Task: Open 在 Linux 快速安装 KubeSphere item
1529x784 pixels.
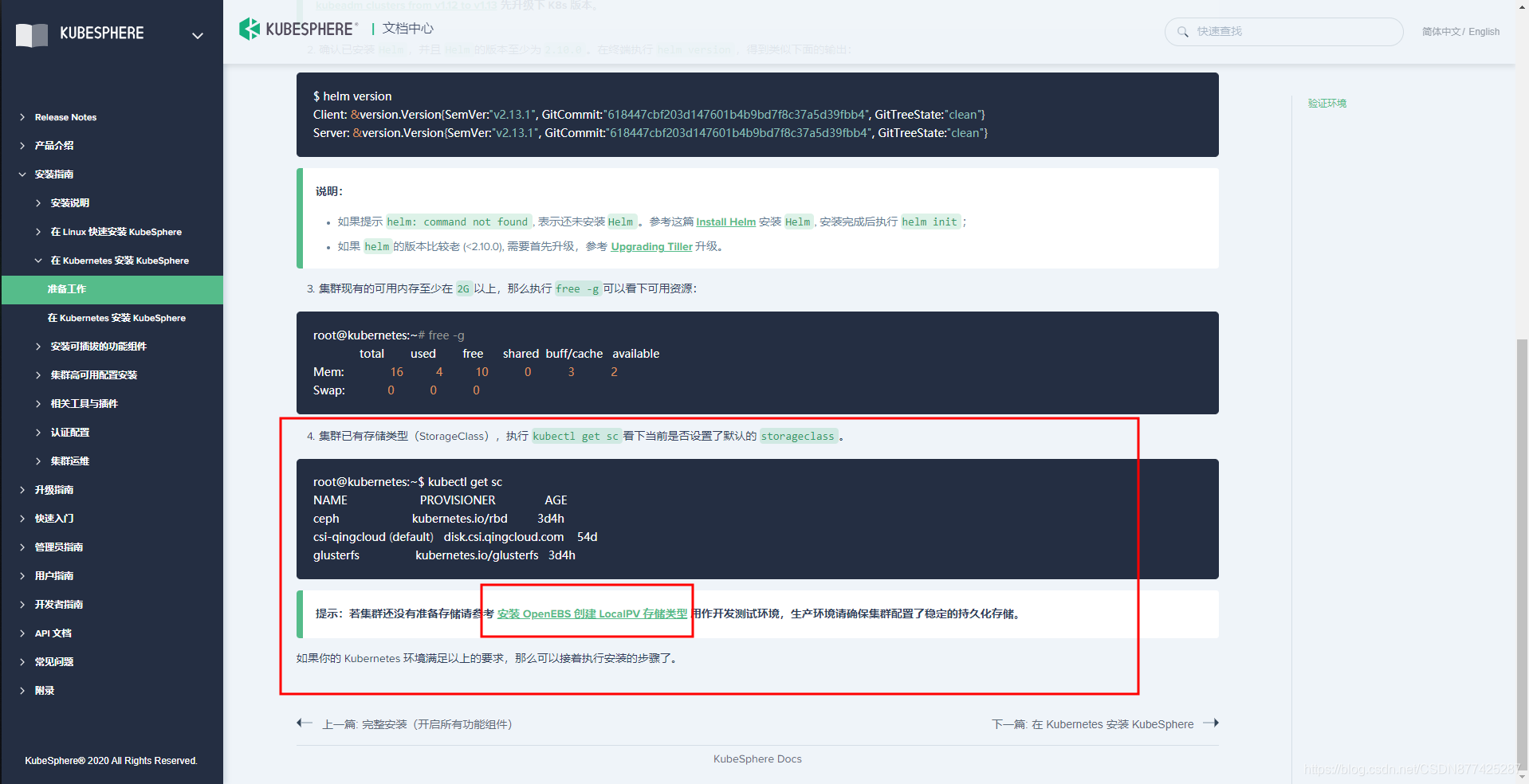Action: (116, 232)
